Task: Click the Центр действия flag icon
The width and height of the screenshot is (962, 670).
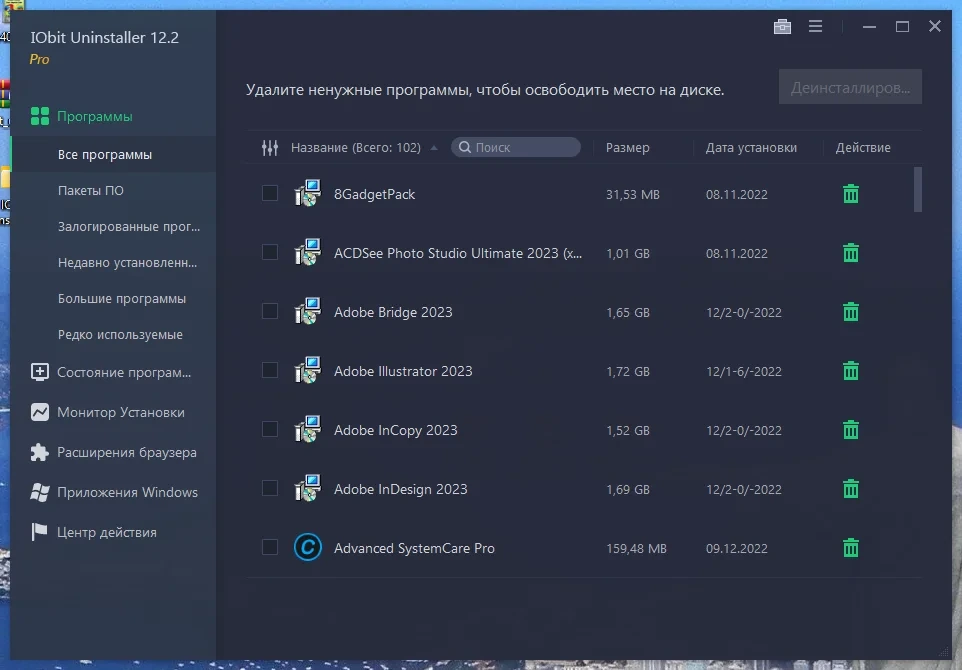Action: click(39, 532)
